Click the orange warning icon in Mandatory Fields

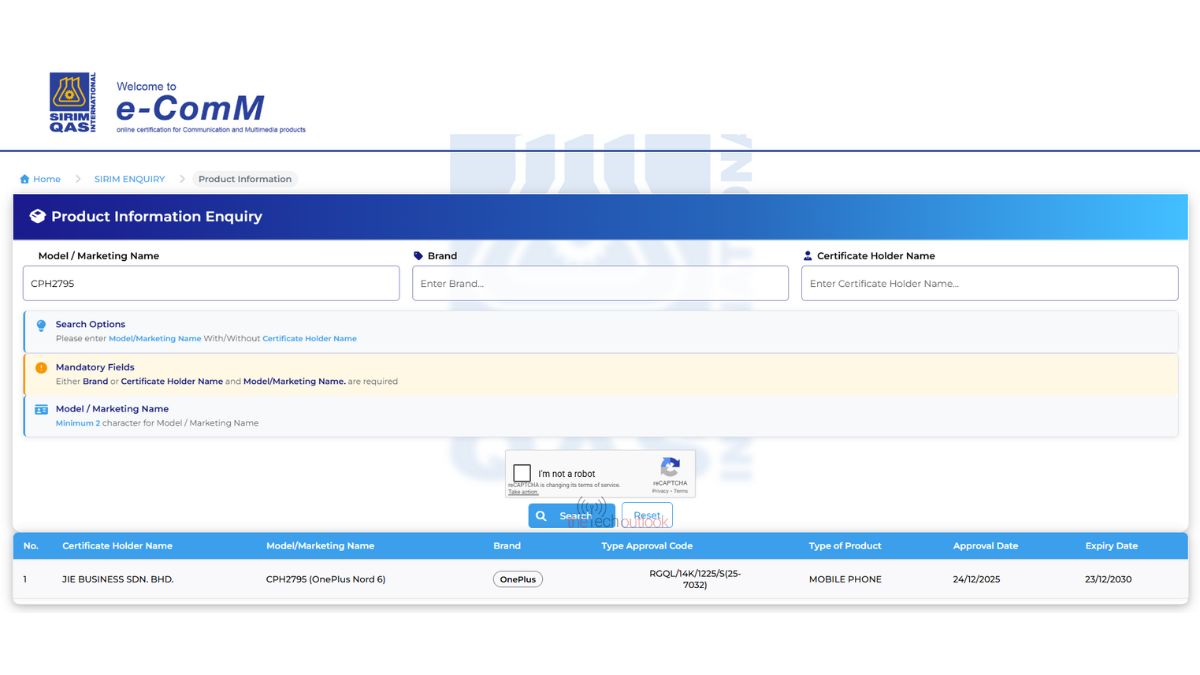(41, 368)
